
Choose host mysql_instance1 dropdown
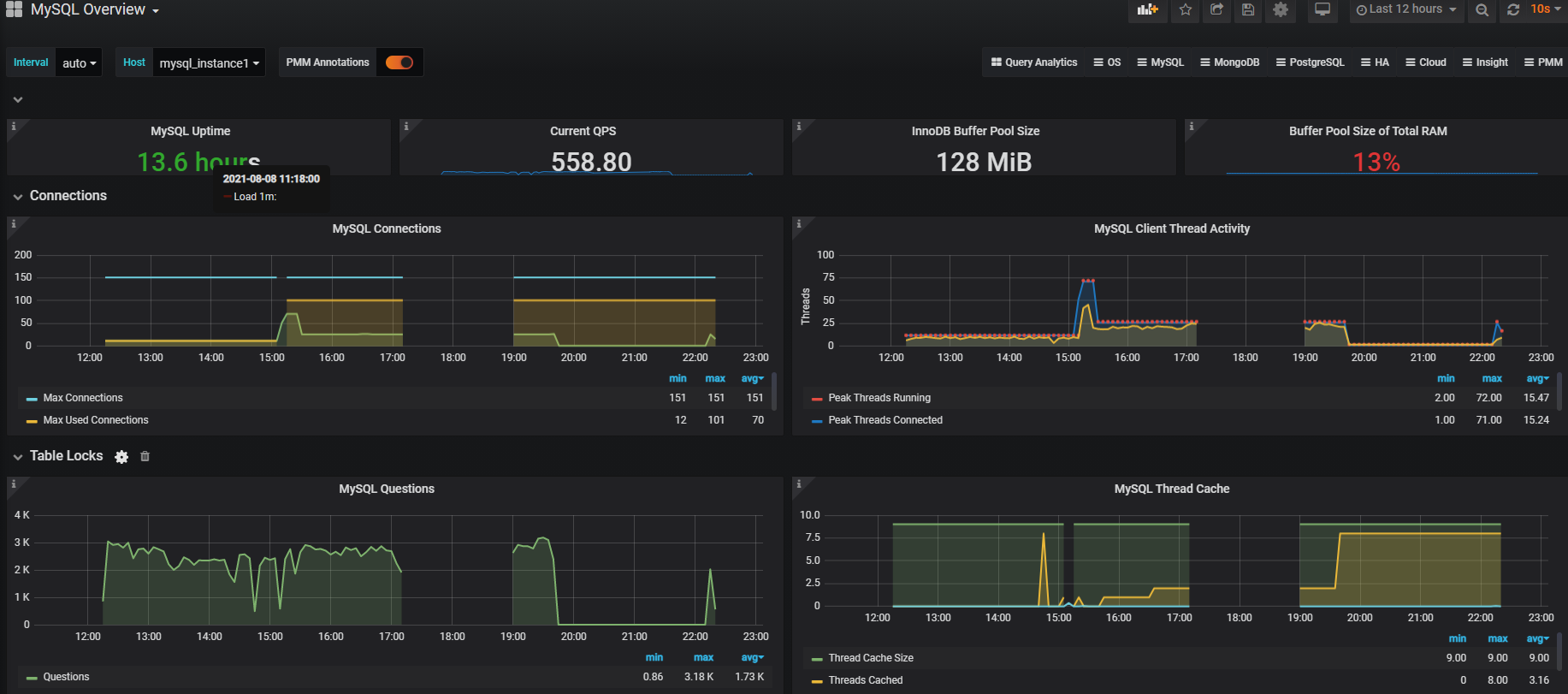[209, 62]
